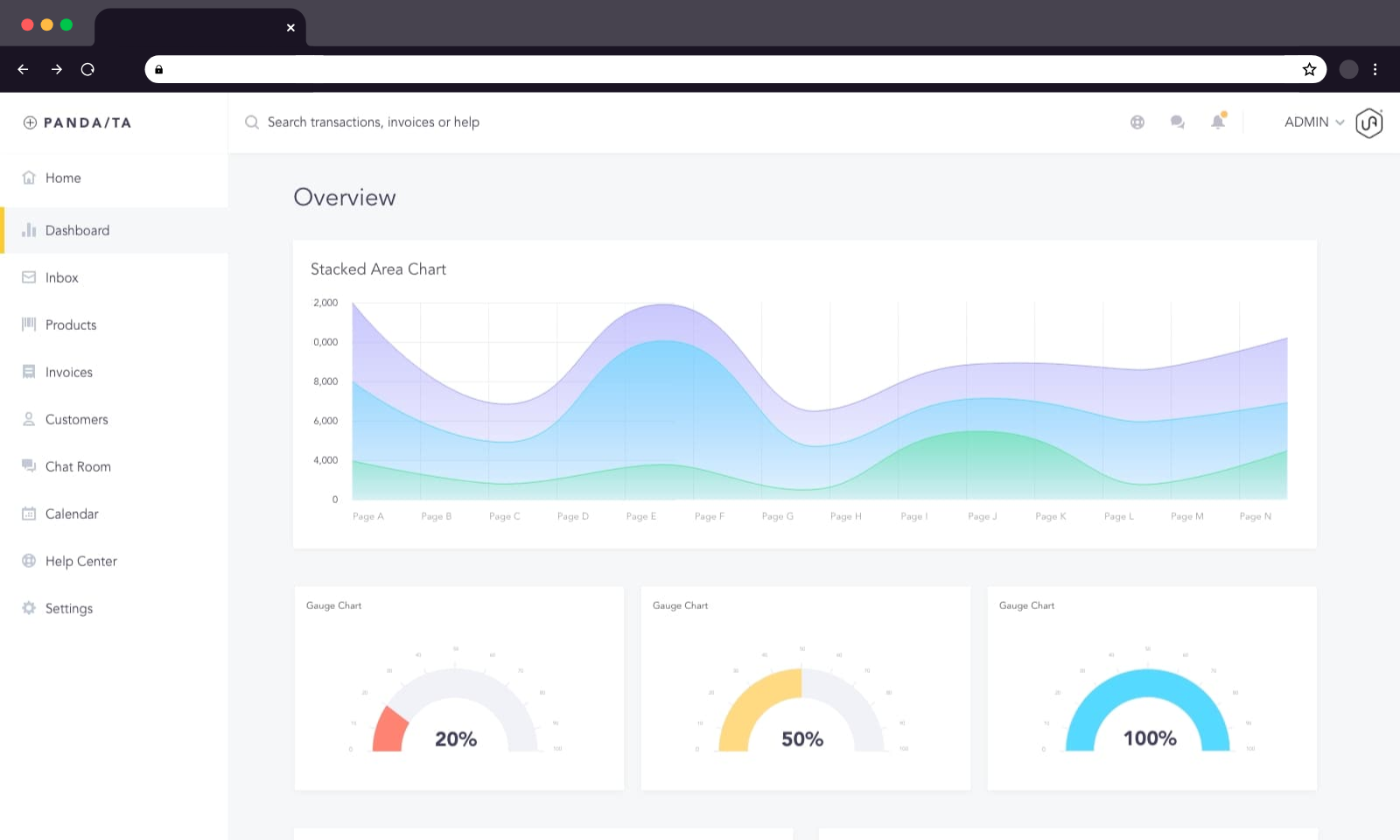1400x840 pixels.
Task: Click the globe icon in top bar
Action: (x=1137, y=122)
